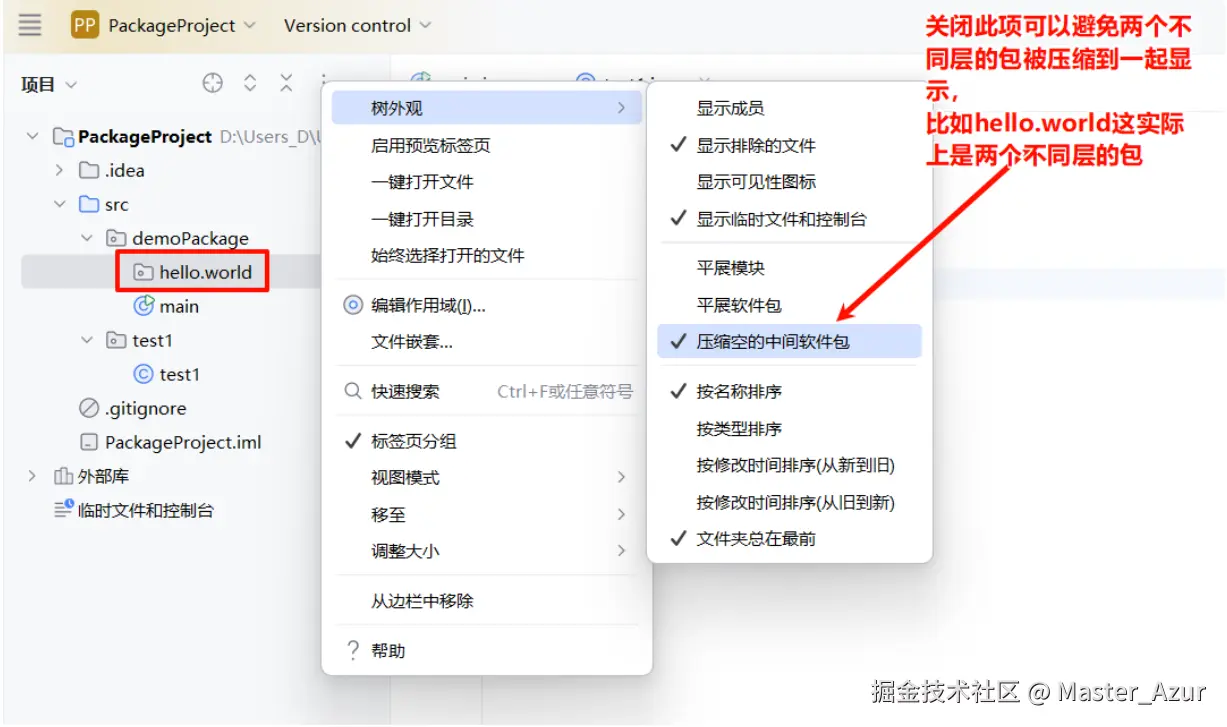Click the locate-in-tree crosshair icon
This screenshot has height=727, width=1227.
click(x=213, y=84)
